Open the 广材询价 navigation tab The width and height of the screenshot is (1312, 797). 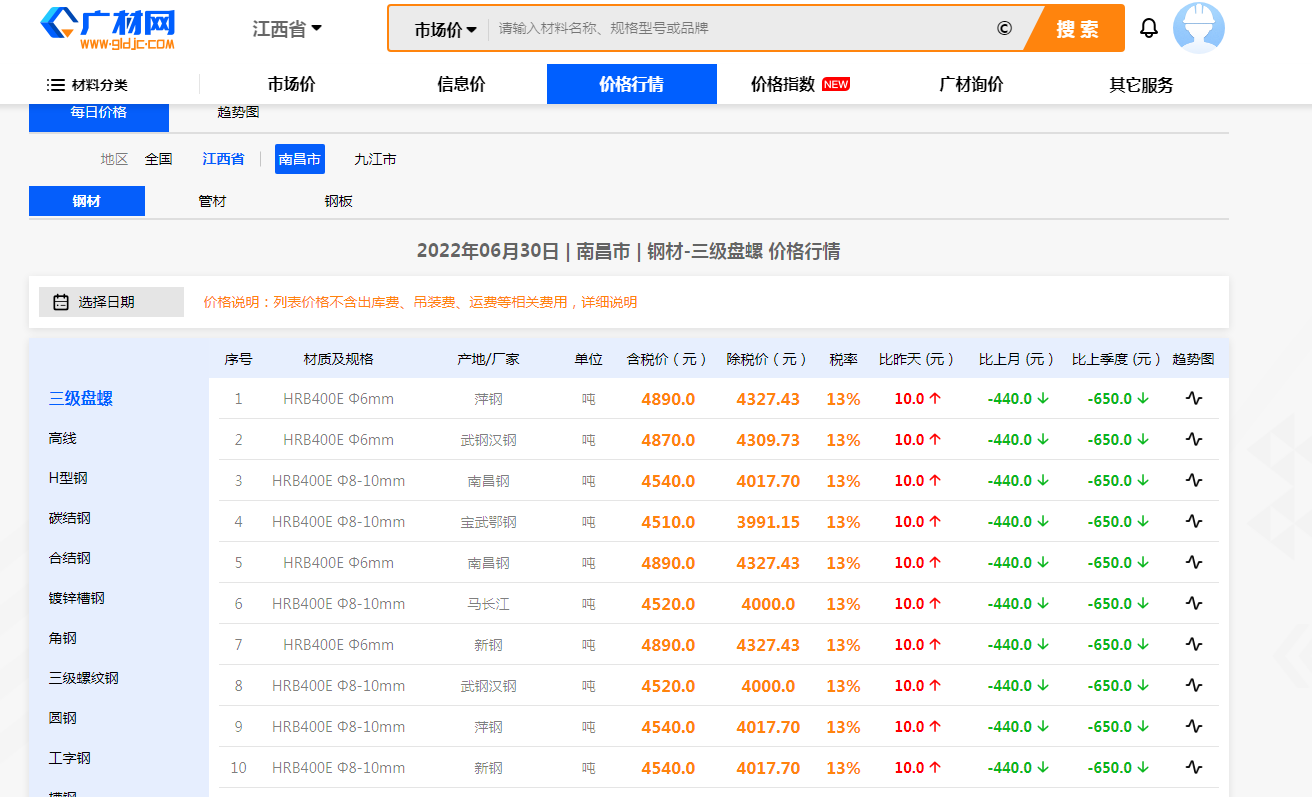click(971, 84)
